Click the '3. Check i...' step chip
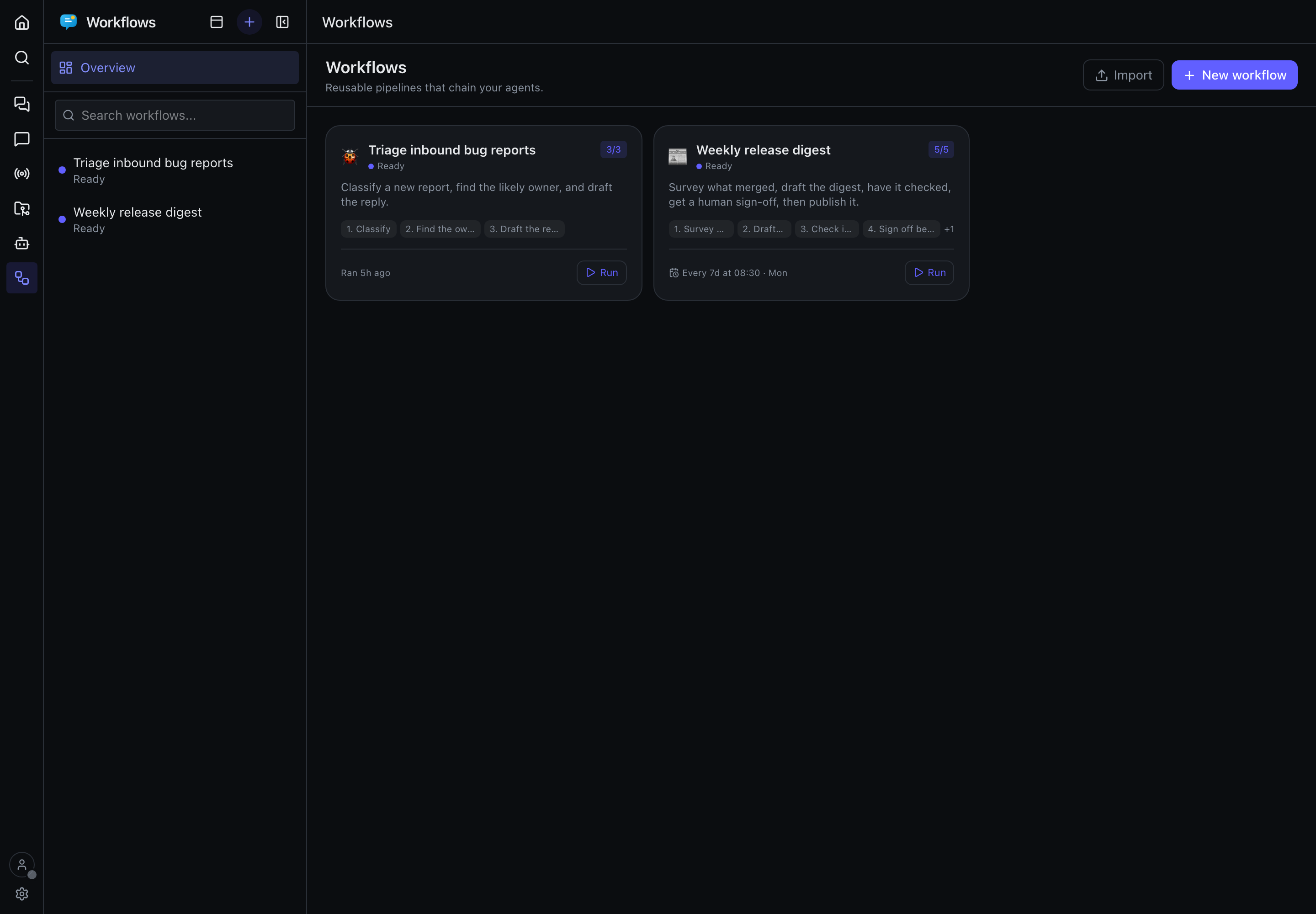Image resolution: width=1316 pixels, height=914 pixels. coord(826,229)
